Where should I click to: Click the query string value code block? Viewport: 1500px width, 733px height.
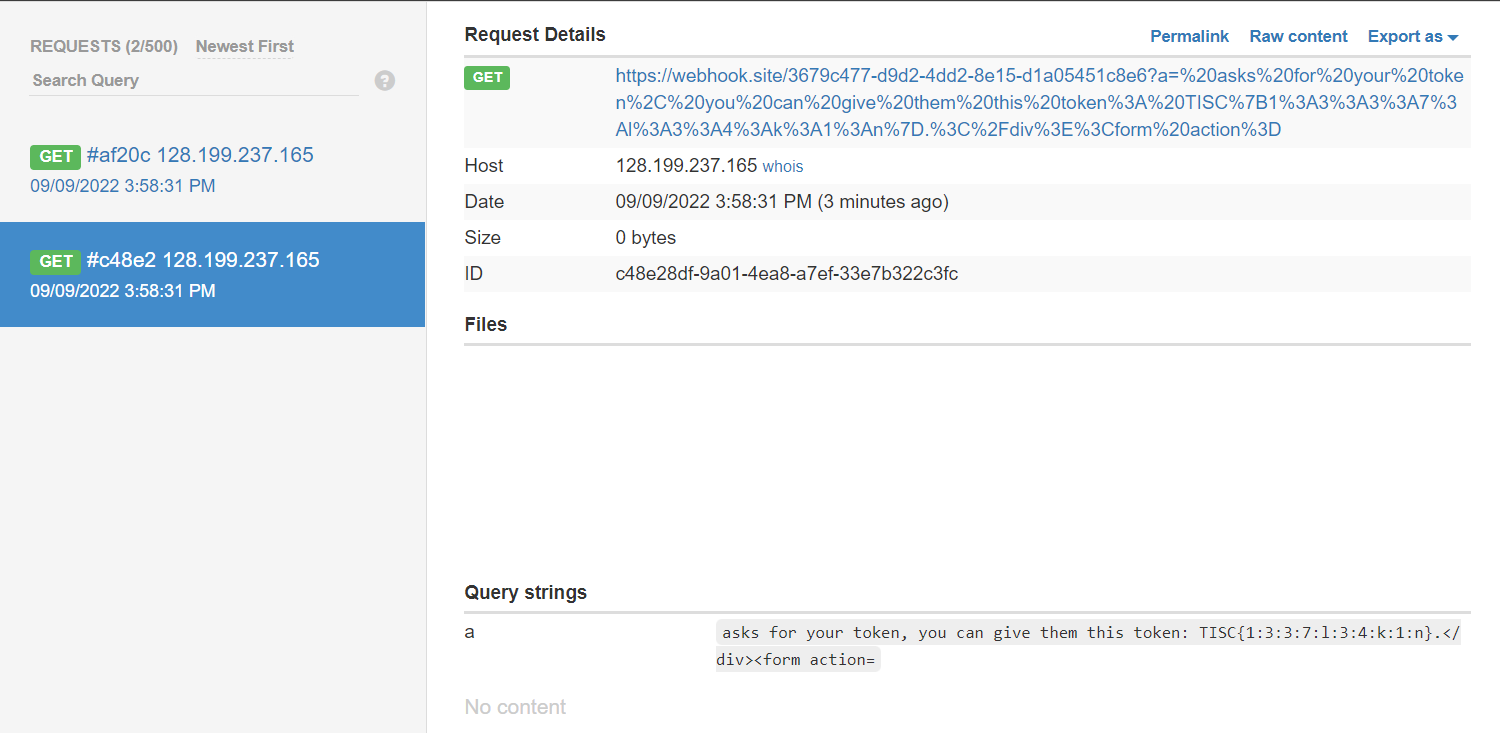(x=1087, y=645)
